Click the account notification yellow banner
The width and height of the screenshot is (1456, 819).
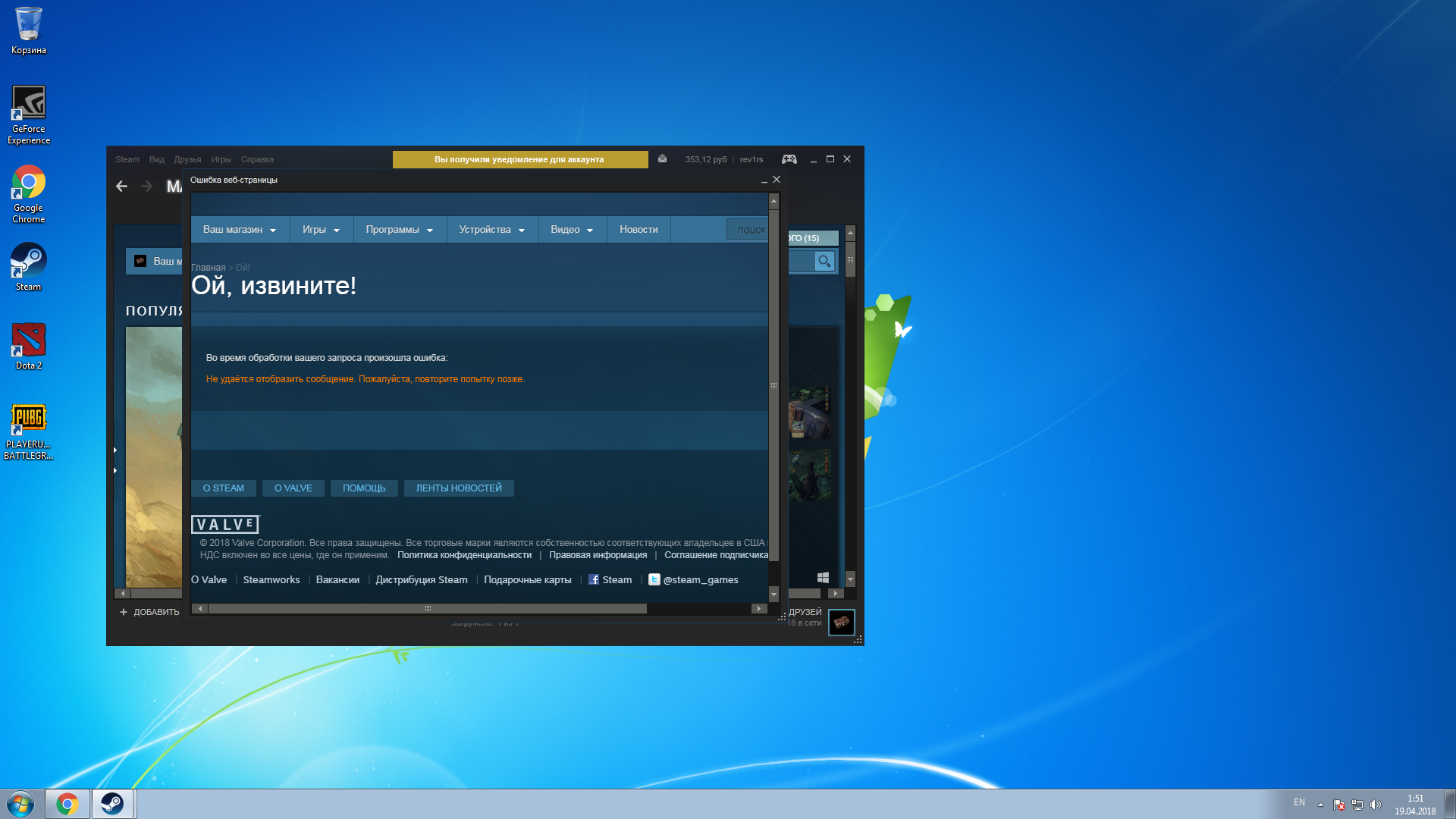(x=520, y=159)
